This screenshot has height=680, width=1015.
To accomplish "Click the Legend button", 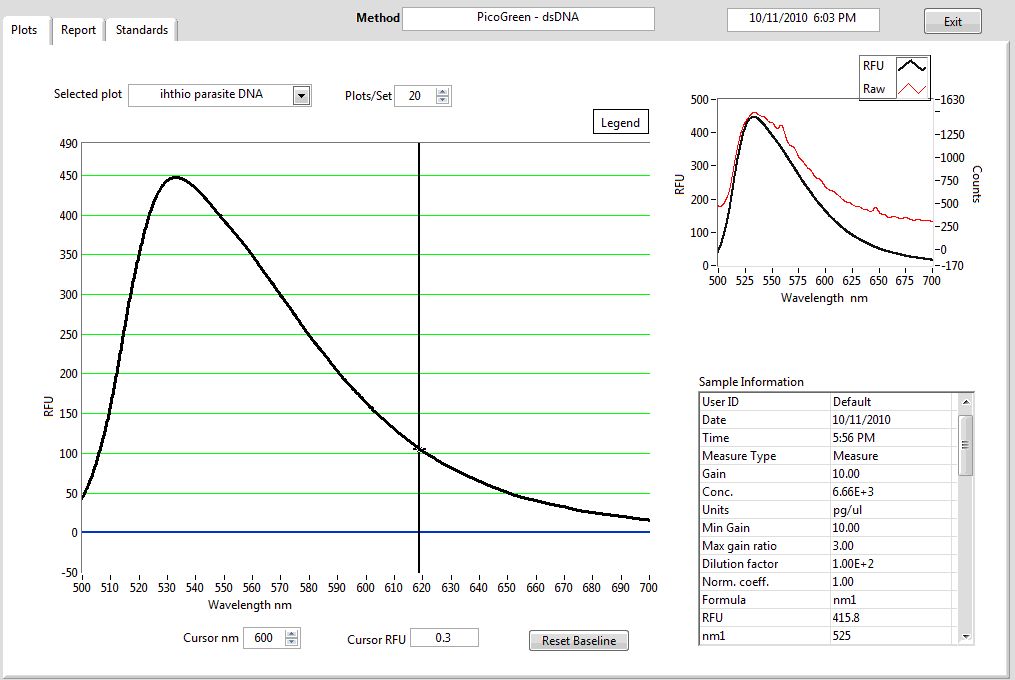I will pos(620,122).
